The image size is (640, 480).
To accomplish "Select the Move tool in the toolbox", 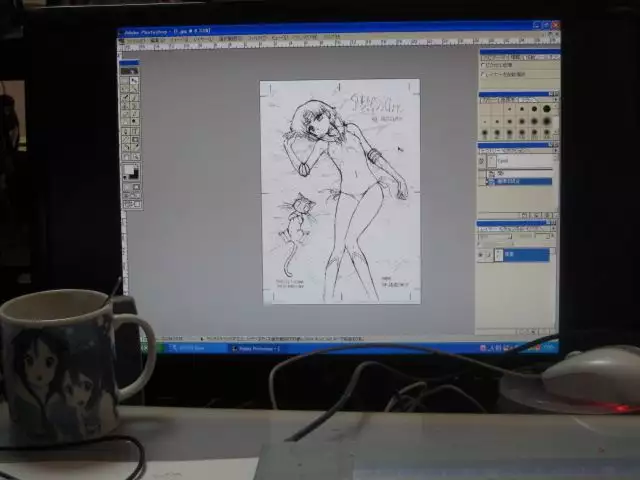I will [135, 82].
